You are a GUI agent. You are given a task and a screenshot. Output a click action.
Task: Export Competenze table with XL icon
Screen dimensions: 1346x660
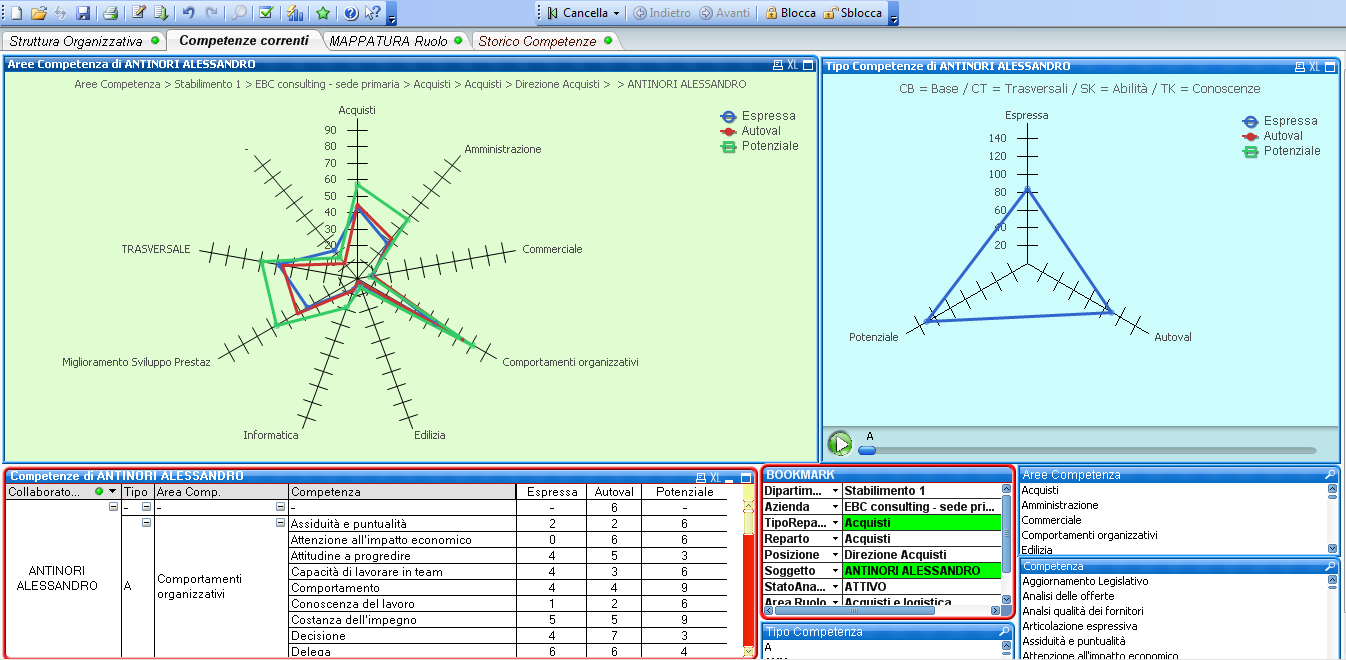point(715,478)
